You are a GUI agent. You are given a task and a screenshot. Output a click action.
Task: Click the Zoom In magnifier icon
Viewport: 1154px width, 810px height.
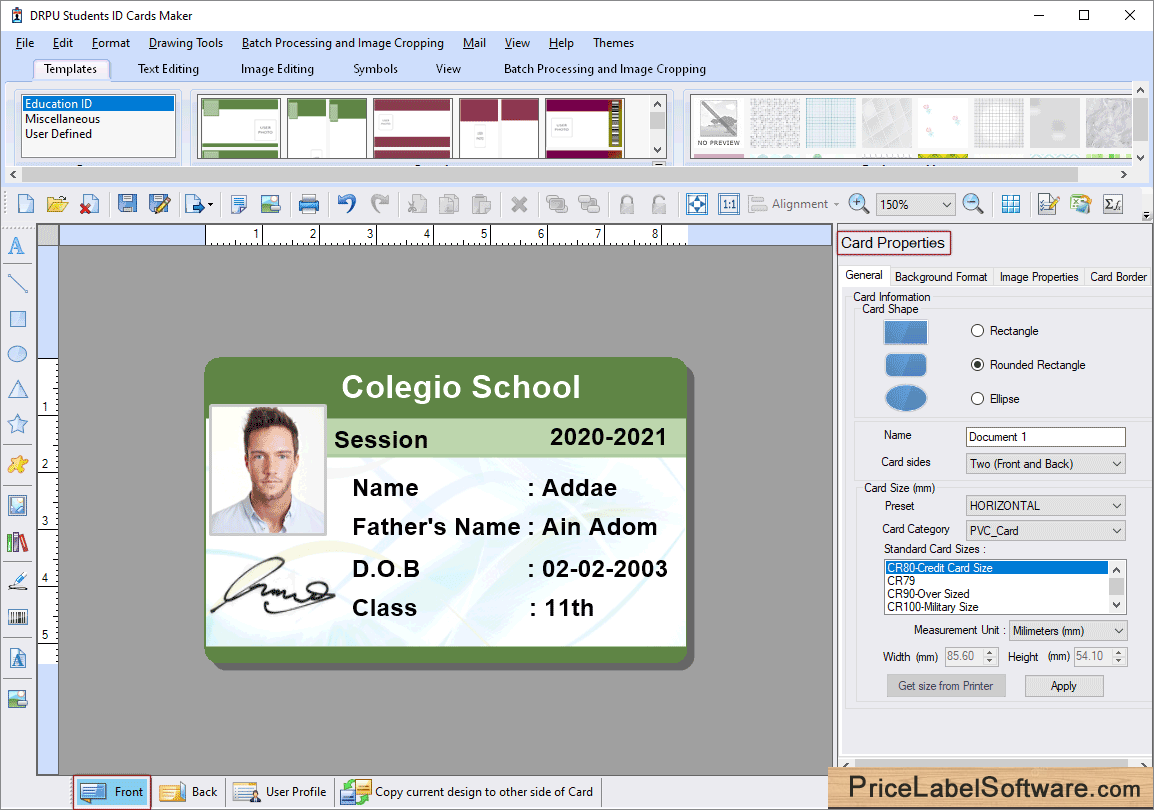[858, 204]
